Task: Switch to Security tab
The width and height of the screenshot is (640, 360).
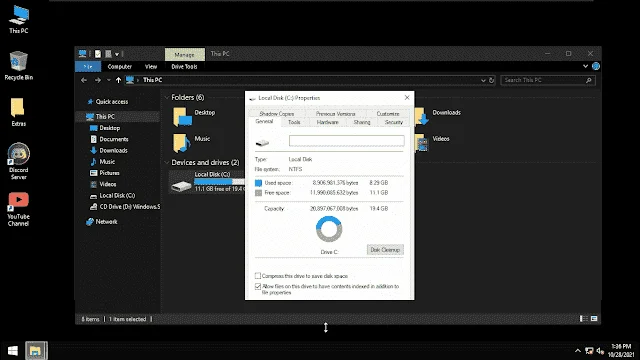Action: 394,122
